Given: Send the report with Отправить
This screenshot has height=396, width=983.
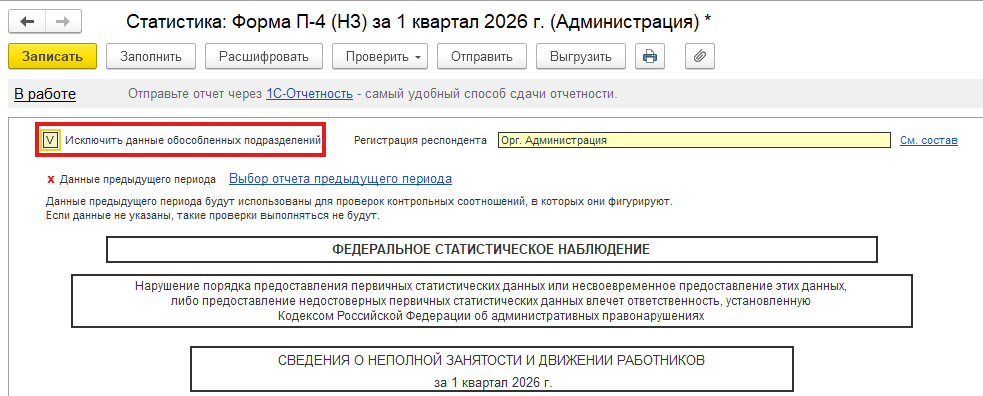Looking at the screenshot, I should (482, 56).
